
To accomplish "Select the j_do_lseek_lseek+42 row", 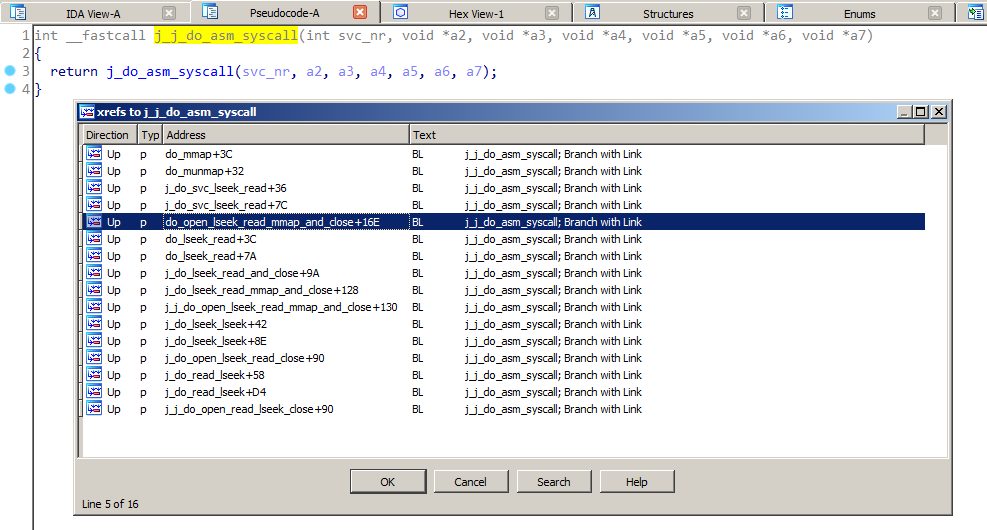I will click(x=504, y=324).
